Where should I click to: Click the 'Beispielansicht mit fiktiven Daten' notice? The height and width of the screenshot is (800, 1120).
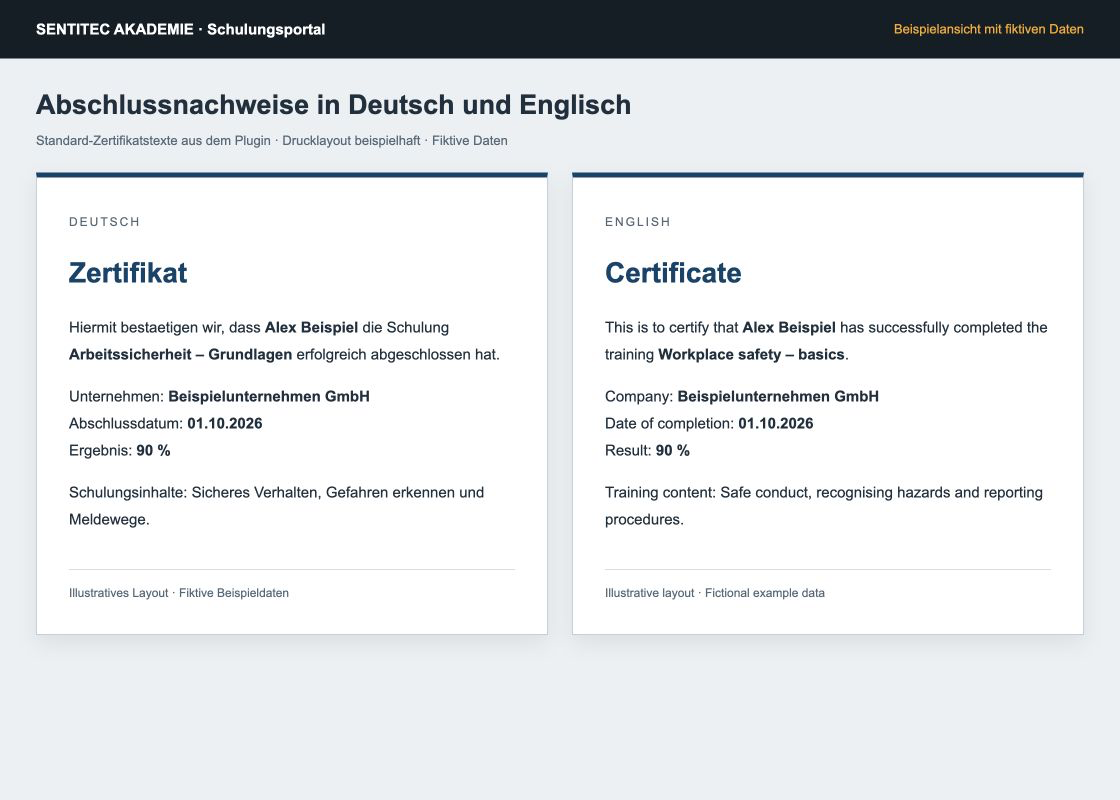(x=989, y=29)
